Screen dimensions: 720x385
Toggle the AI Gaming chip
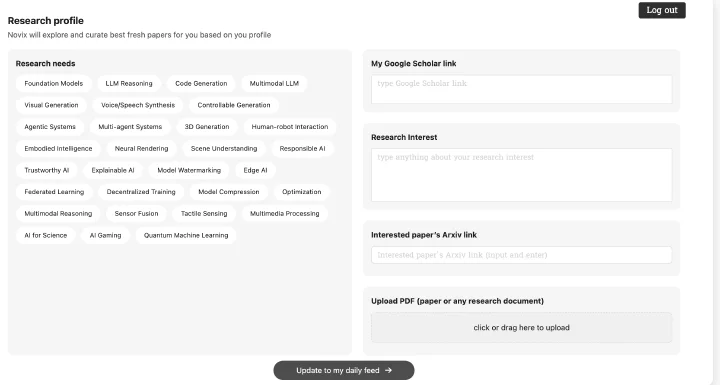(x=106, y=235)
